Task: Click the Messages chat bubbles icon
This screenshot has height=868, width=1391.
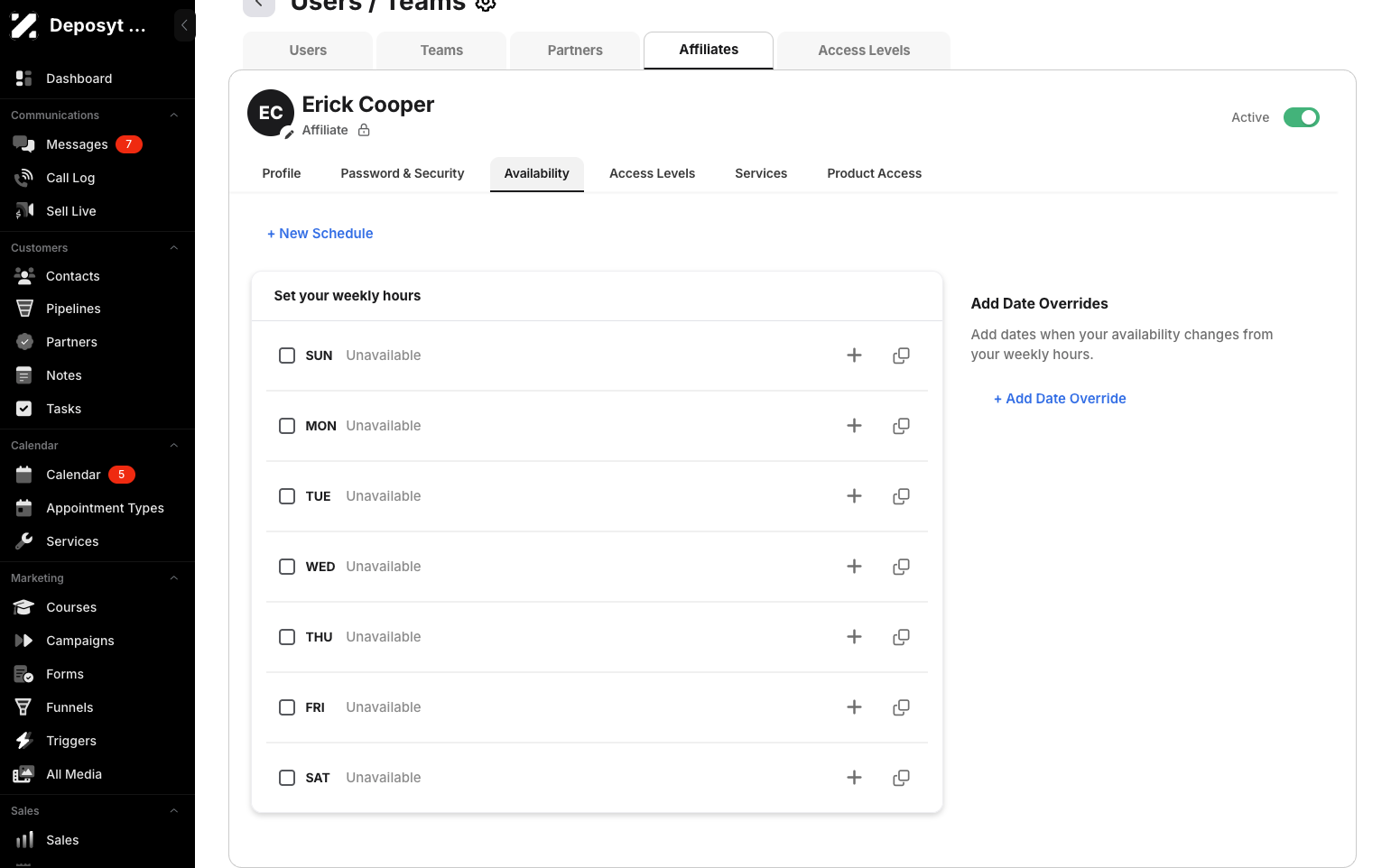Action: 24,144
